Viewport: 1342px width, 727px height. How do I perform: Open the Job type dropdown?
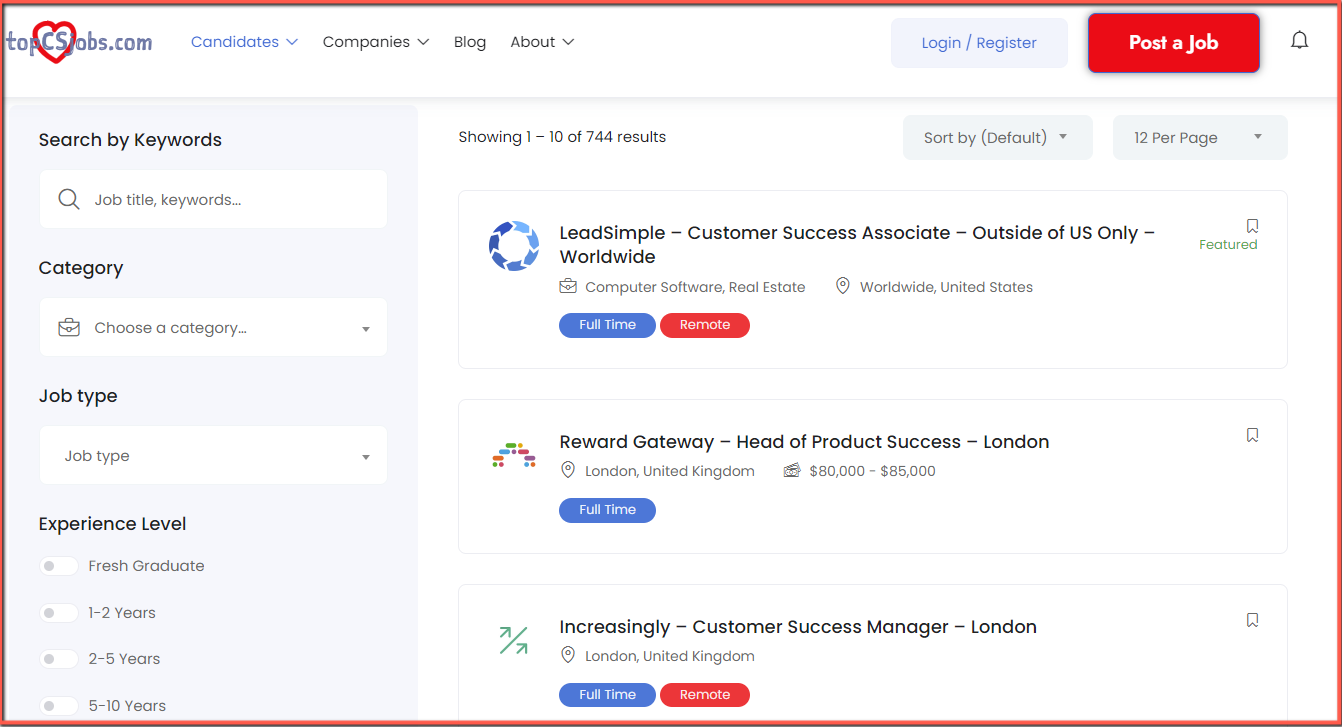(213, 455)
